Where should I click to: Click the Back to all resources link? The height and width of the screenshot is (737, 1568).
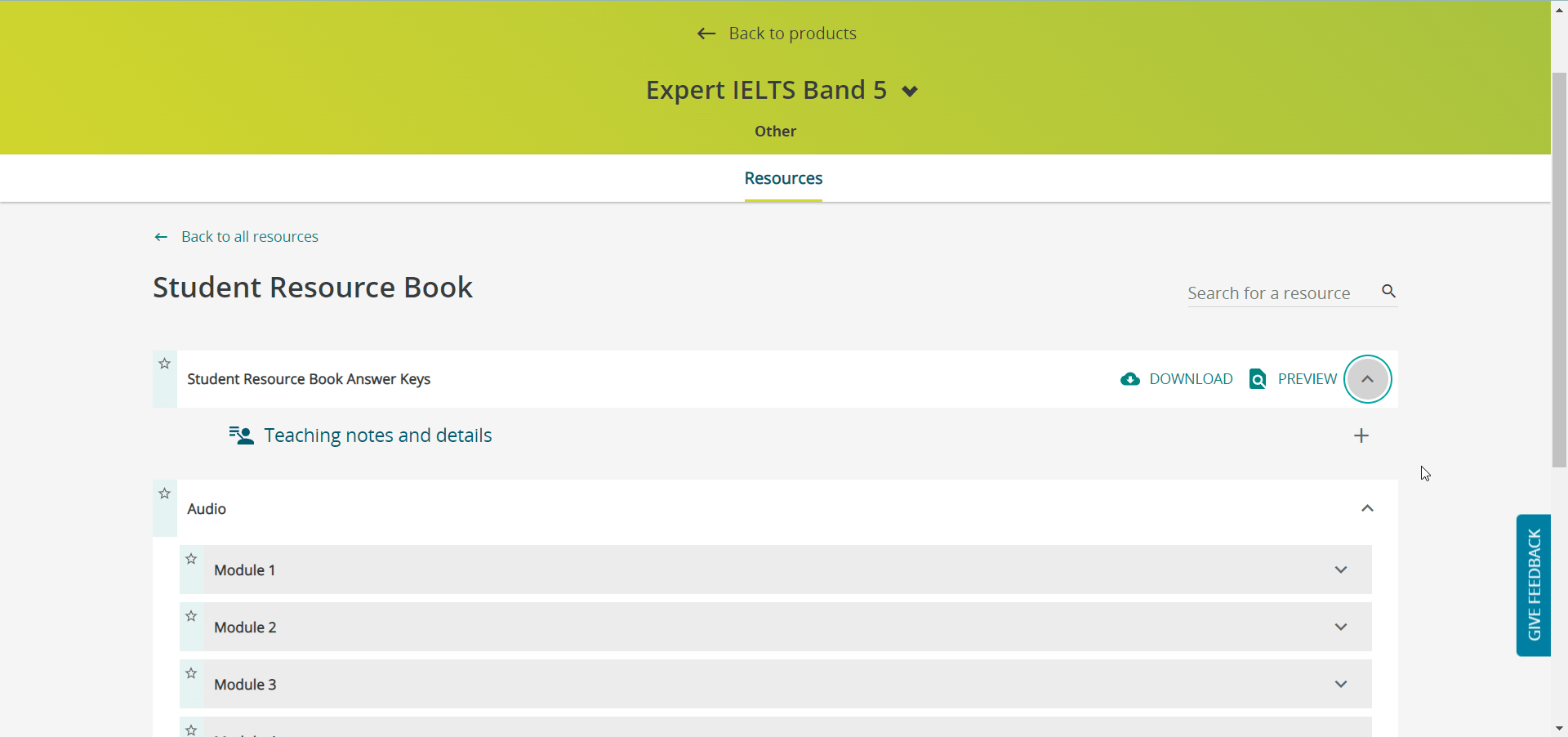tap(249, 236)
